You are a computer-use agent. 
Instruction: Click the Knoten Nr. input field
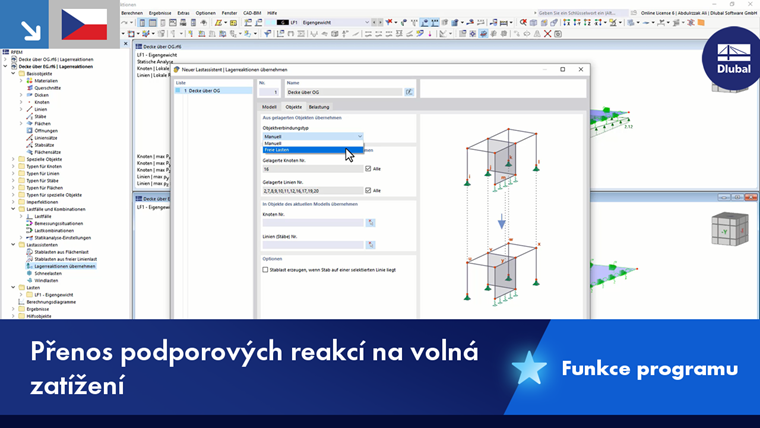(x=313, y=223)
